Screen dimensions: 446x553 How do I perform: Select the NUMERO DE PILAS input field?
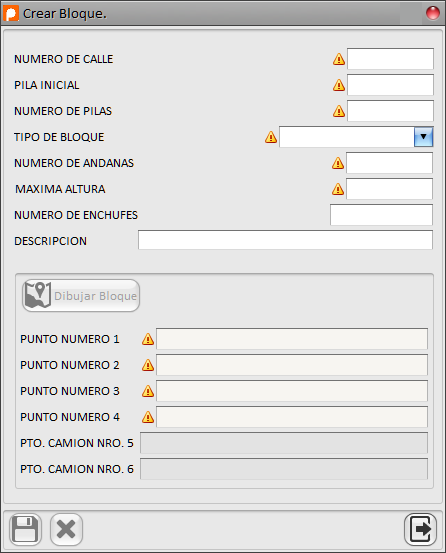[x=390, y=111]
